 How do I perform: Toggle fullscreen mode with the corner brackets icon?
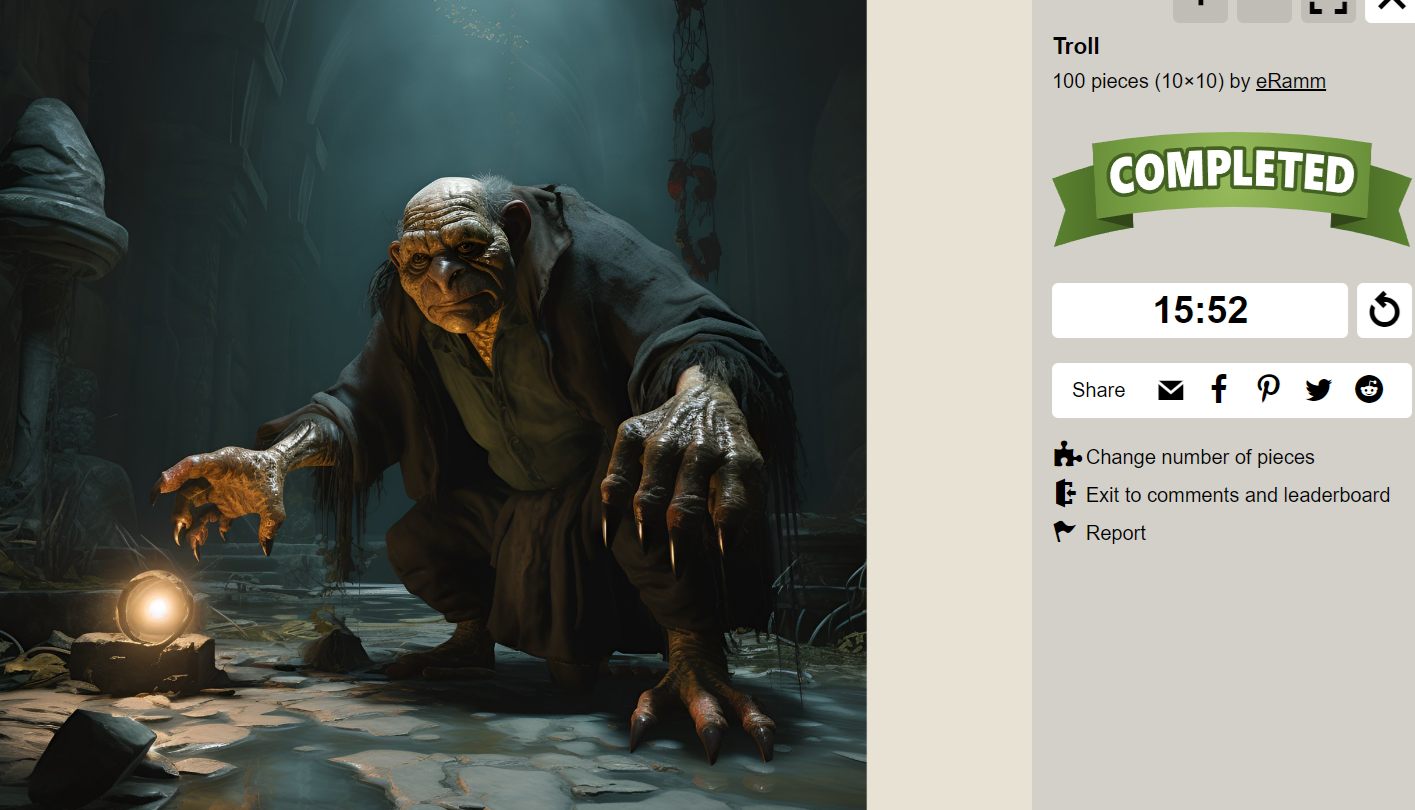[1328, 8]
